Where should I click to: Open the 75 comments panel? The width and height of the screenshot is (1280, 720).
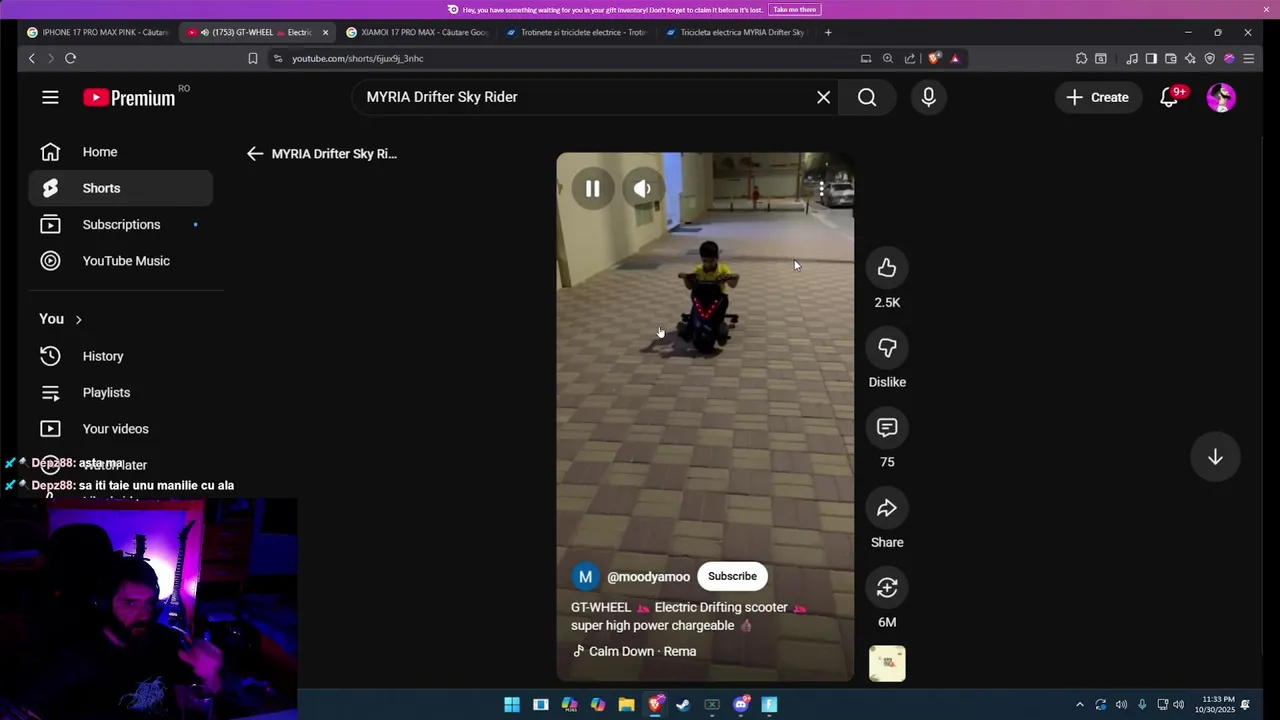pos(887,428)
